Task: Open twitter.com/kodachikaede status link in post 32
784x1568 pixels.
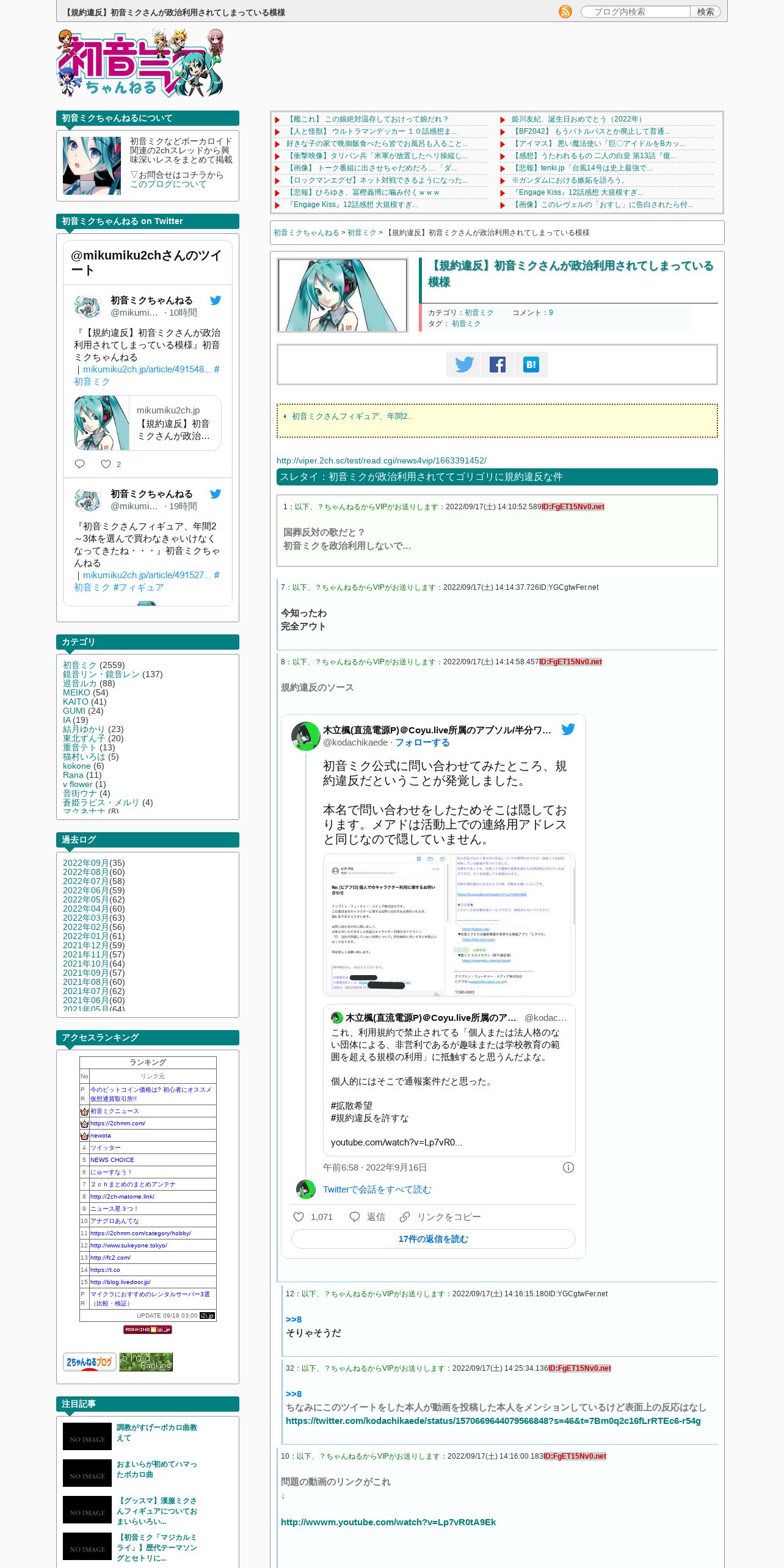Action: click(493, 1421)
